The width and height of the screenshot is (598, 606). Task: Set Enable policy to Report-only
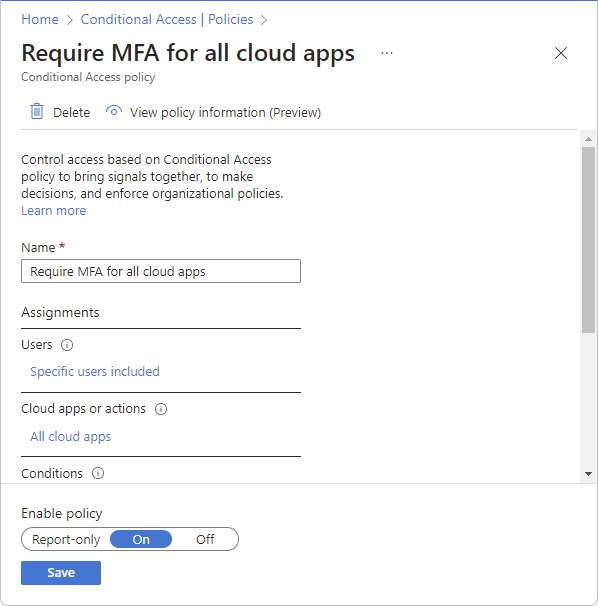coord(66,539)
